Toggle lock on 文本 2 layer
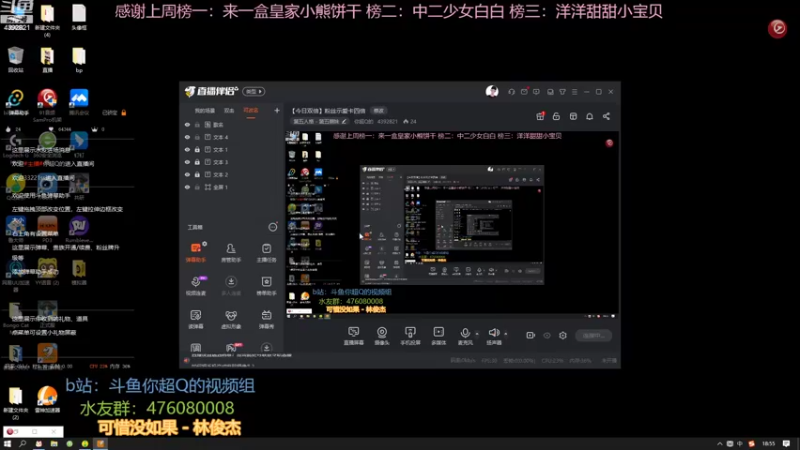This screenshot has height=450, width=800. [x=197, y=174]
